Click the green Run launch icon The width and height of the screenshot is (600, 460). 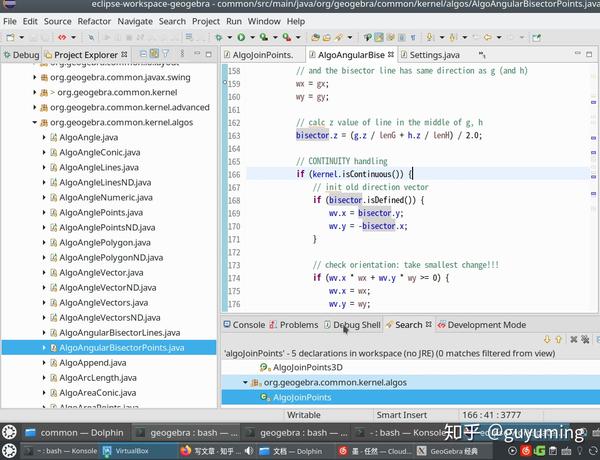point(241,37)
